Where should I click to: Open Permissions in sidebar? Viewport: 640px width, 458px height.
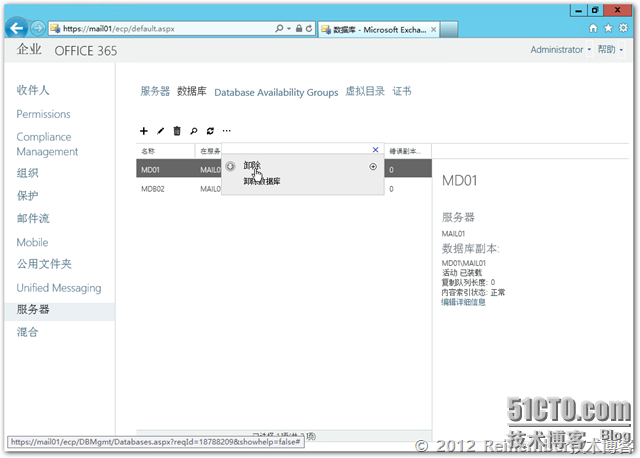click(43, 114)
